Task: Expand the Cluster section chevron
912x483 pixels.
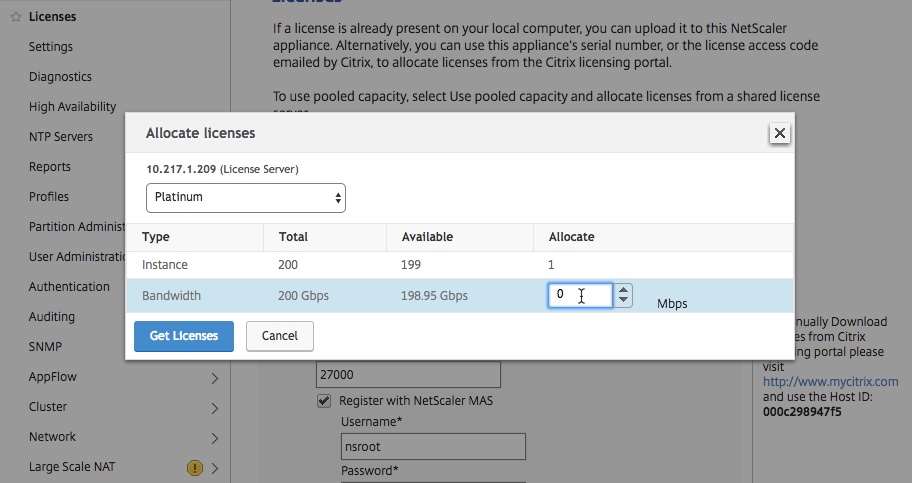Action: click(215, 408)
